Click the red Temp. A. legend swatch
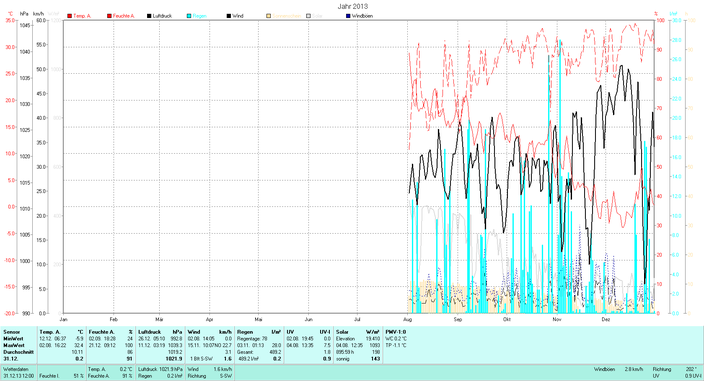Viewport: 704px width, 381px height. click(70, 16)
